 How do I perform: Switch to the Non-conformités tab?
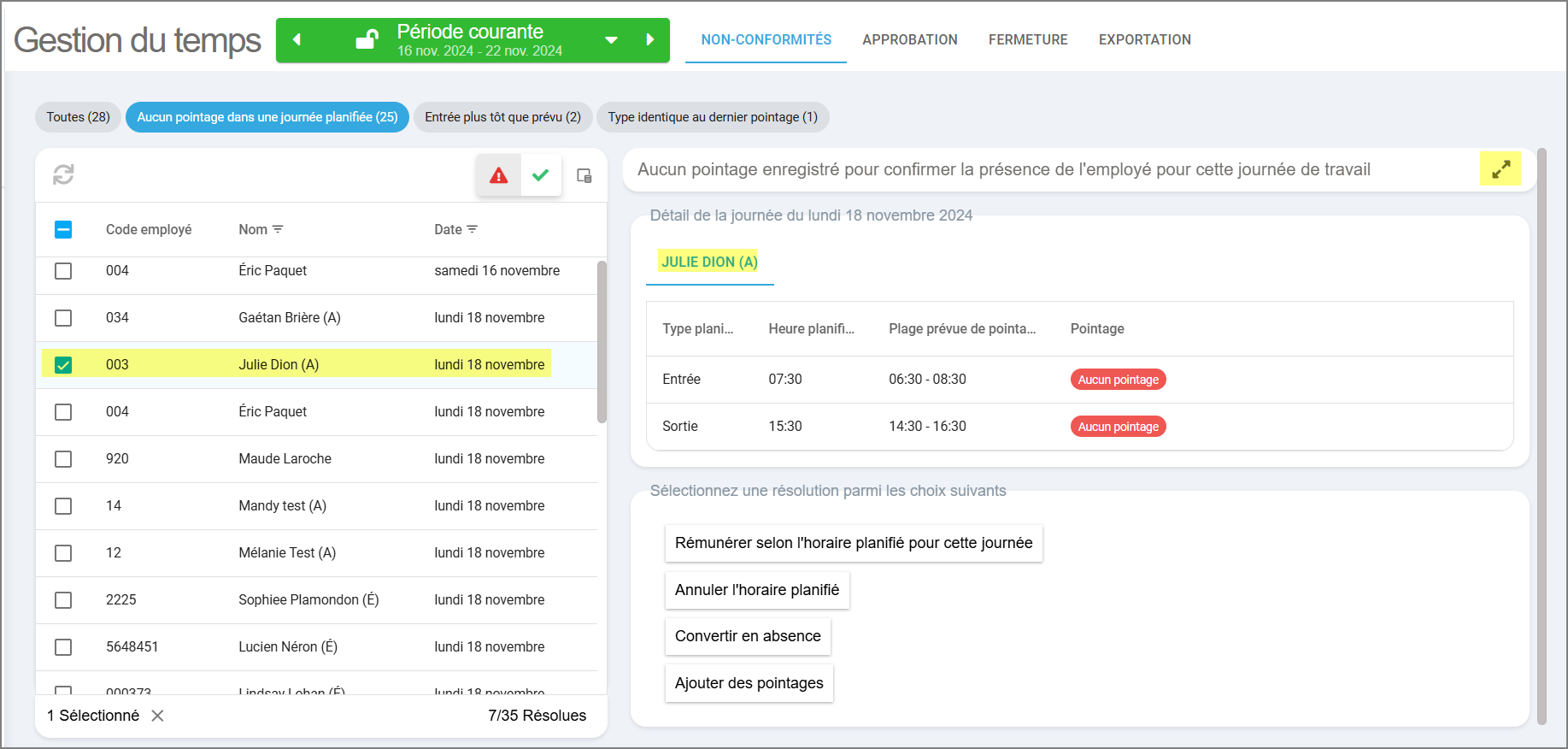tap(766, 39)
